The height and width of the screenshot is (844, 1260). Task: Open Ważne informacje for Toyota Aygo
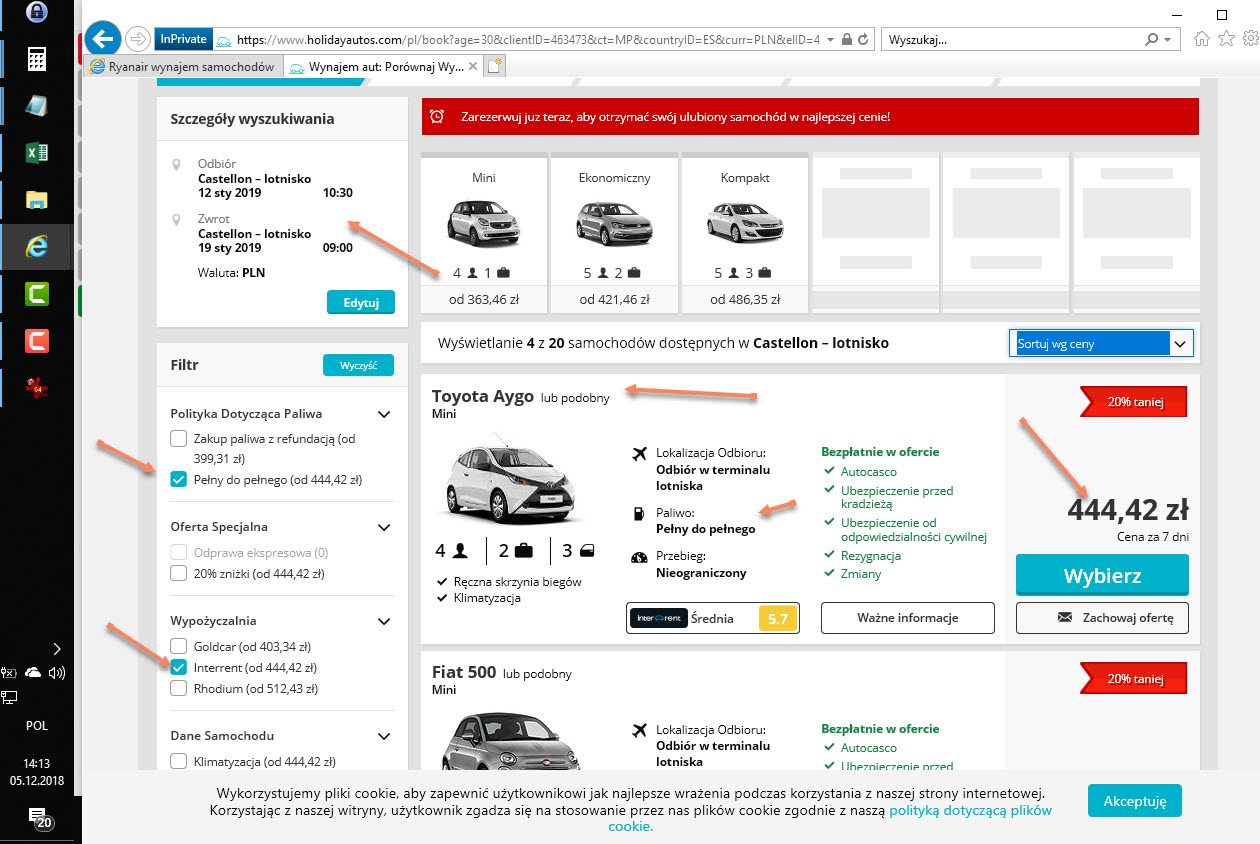pyautogui.click(x=908, y=618)
